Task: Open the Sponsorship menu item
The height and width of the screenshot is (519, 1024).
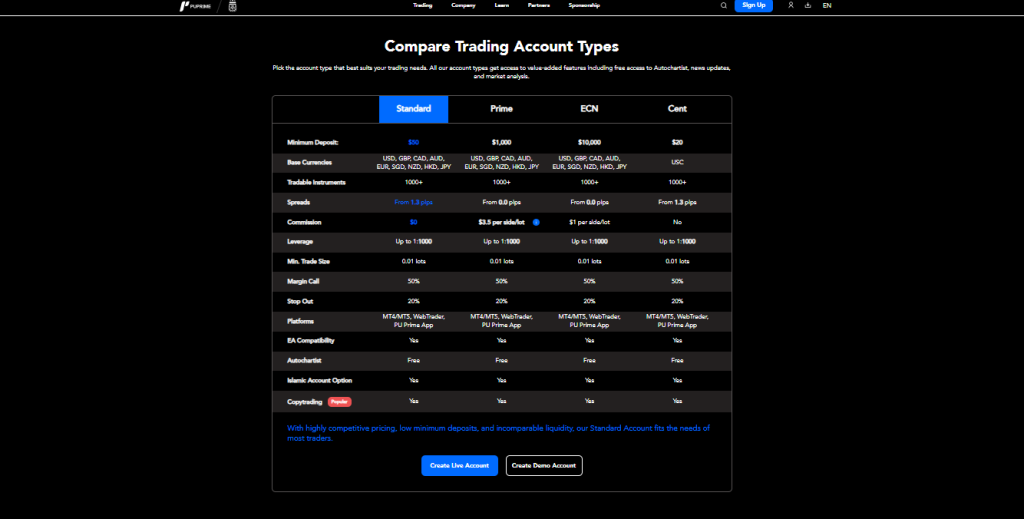Action: [584, 5]
